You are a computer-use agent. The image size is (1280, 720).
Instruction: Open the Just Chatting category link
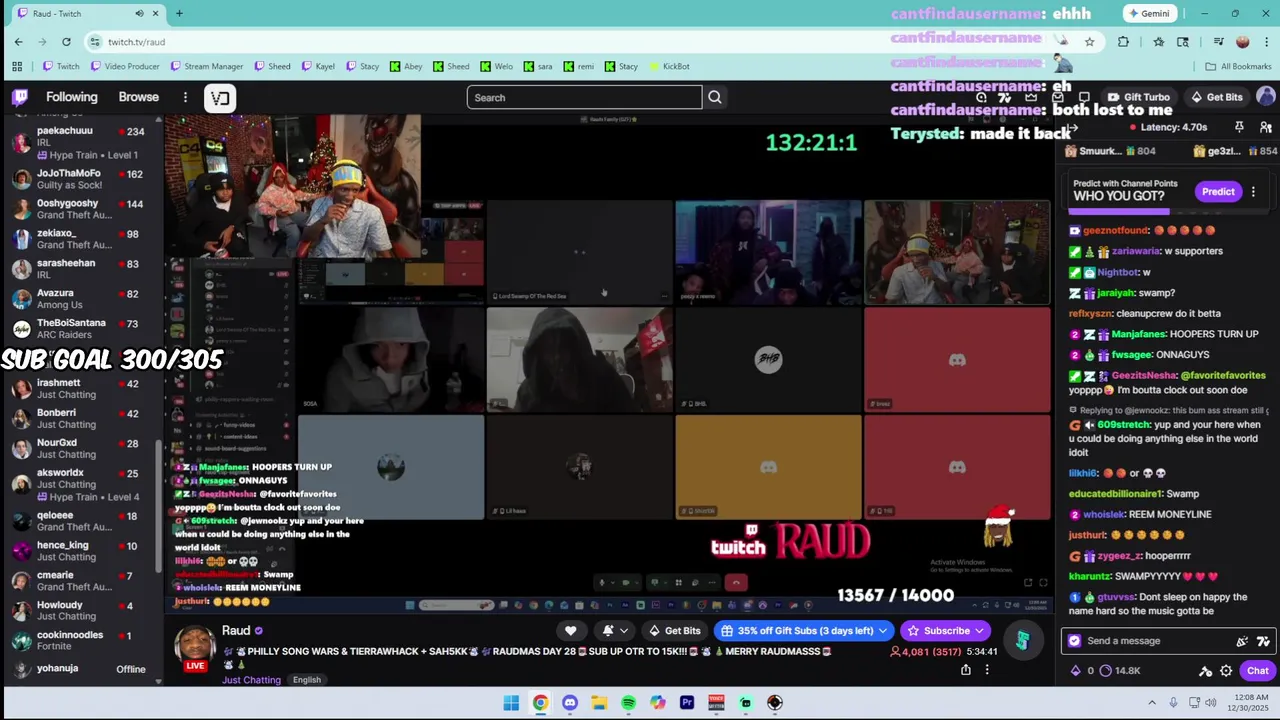pos(251,680)
